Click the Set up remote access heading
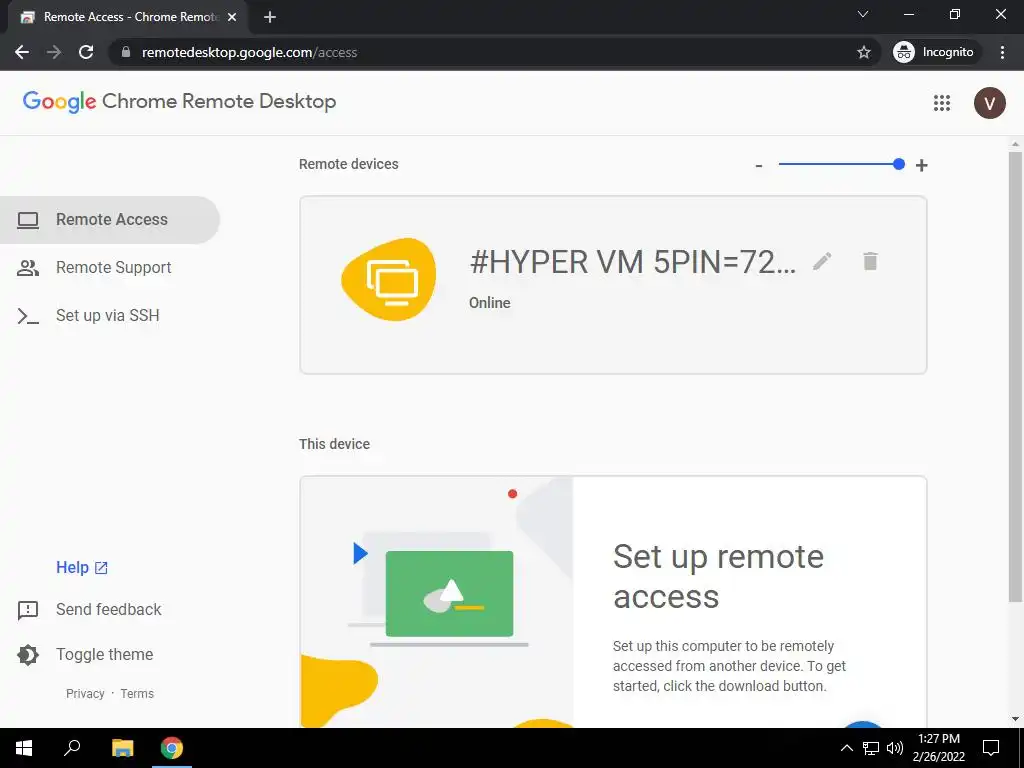This screenshot has width=1024, height=768. [x=718, y=576]
